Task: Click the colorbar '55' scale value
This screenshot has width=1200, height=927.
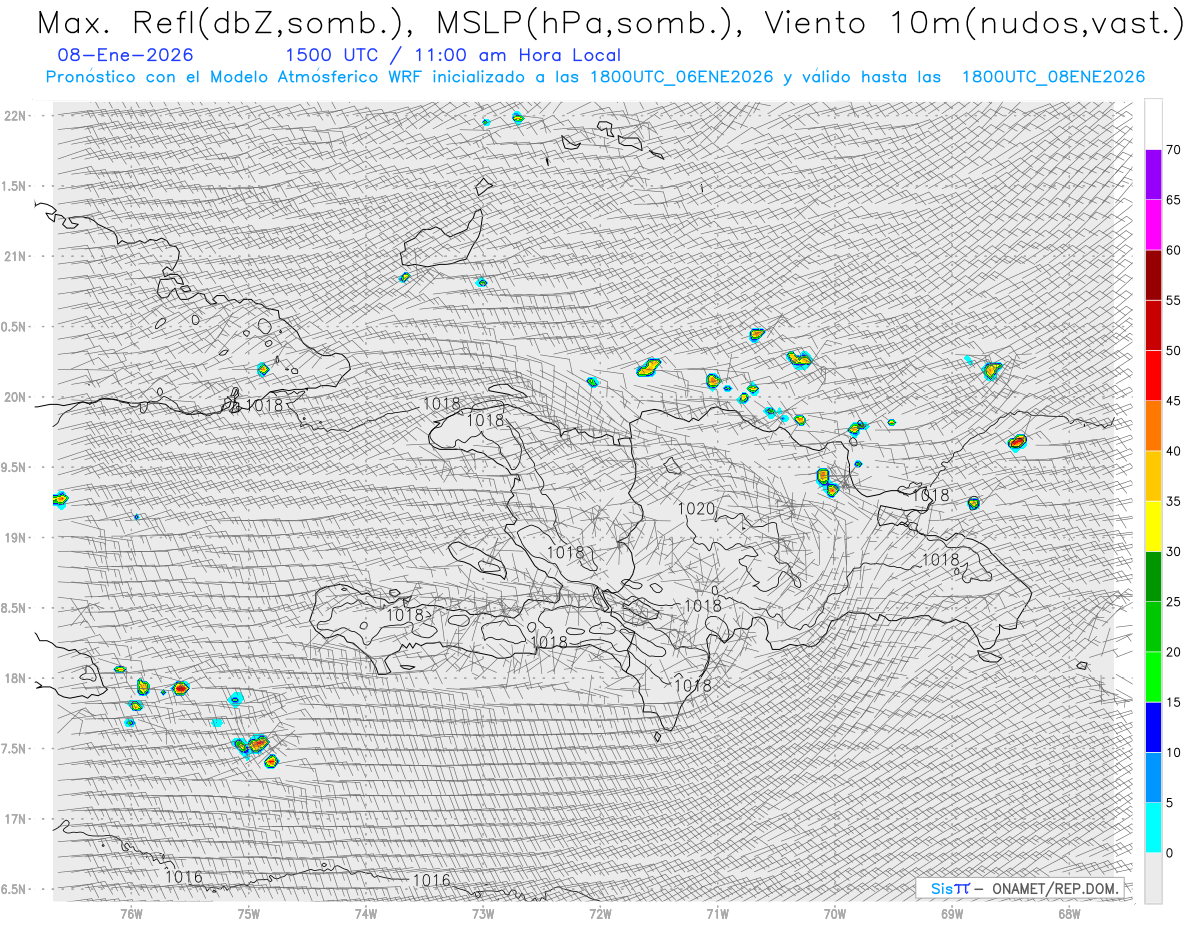Action: click(x=1173, y=300)
